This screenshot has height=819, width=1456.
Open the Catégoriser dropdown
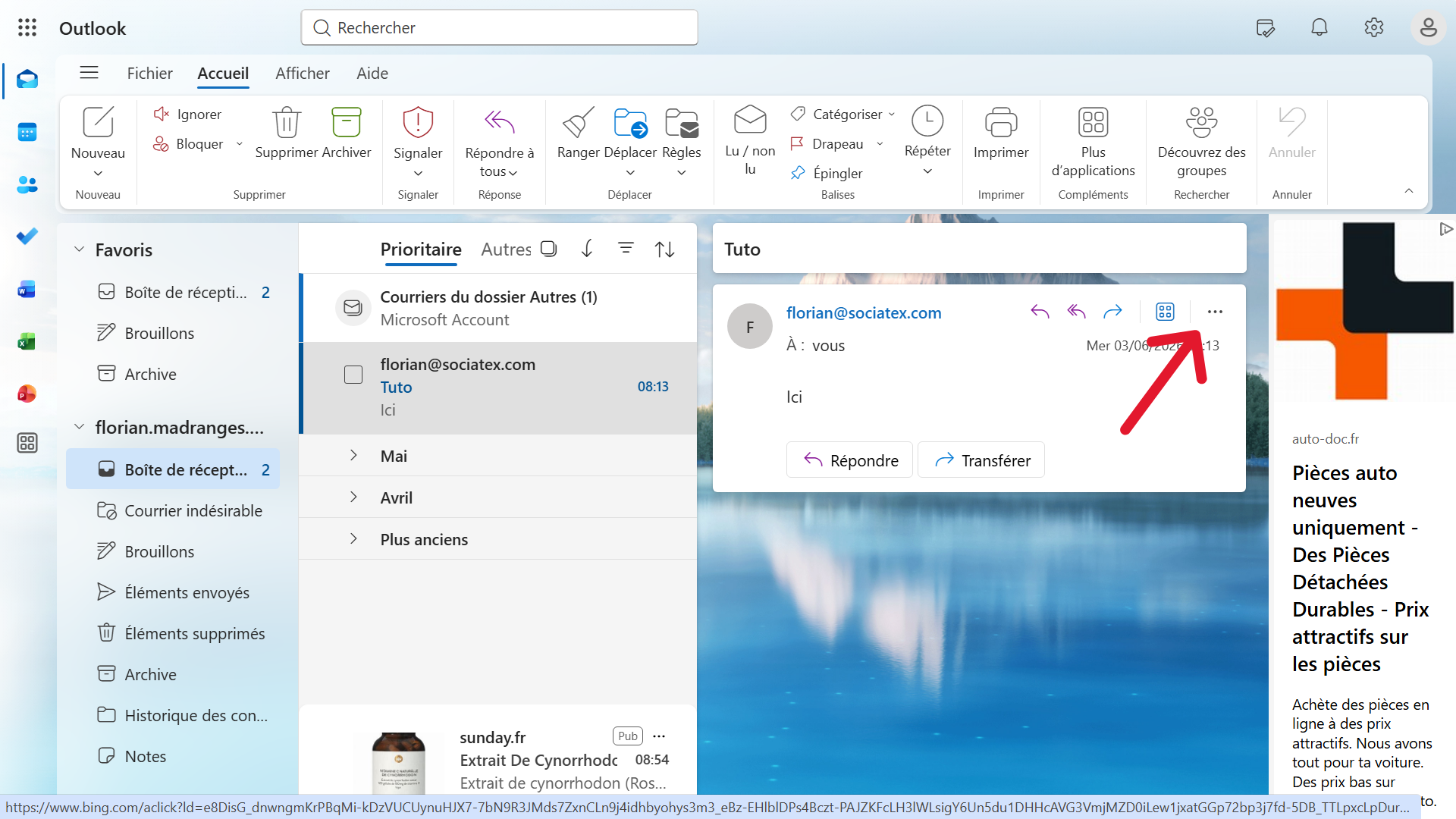[843, 114]
